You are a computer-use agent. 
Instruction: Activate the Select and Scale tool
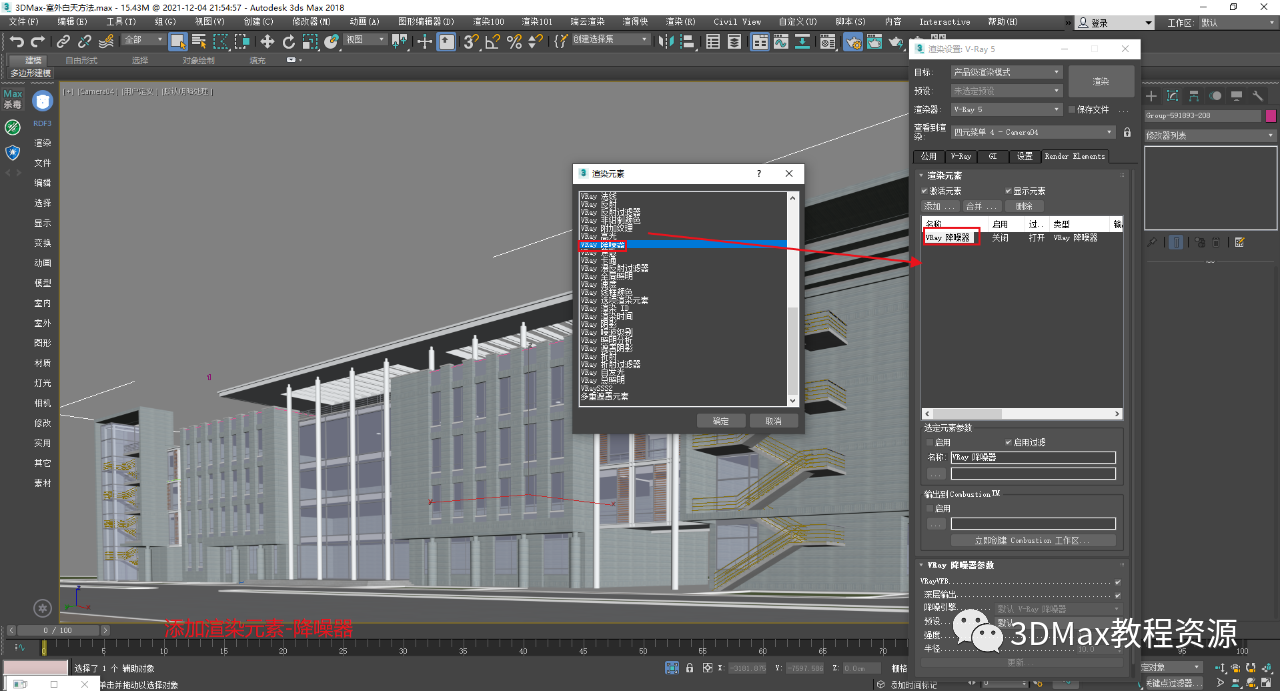[x=310, y=41]
